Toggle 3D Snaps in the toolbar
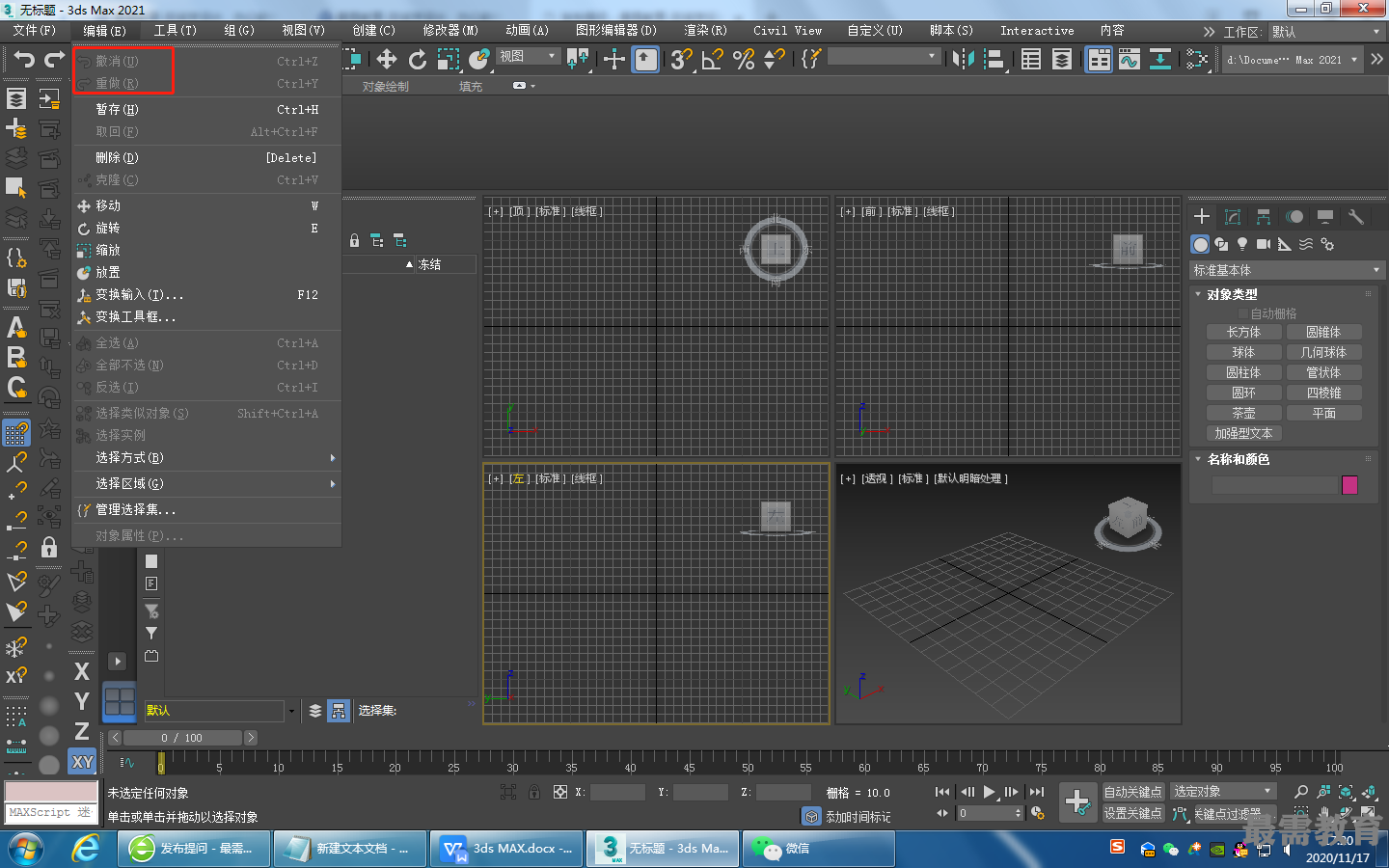The image size is (1389, 868). coord(682,60)
